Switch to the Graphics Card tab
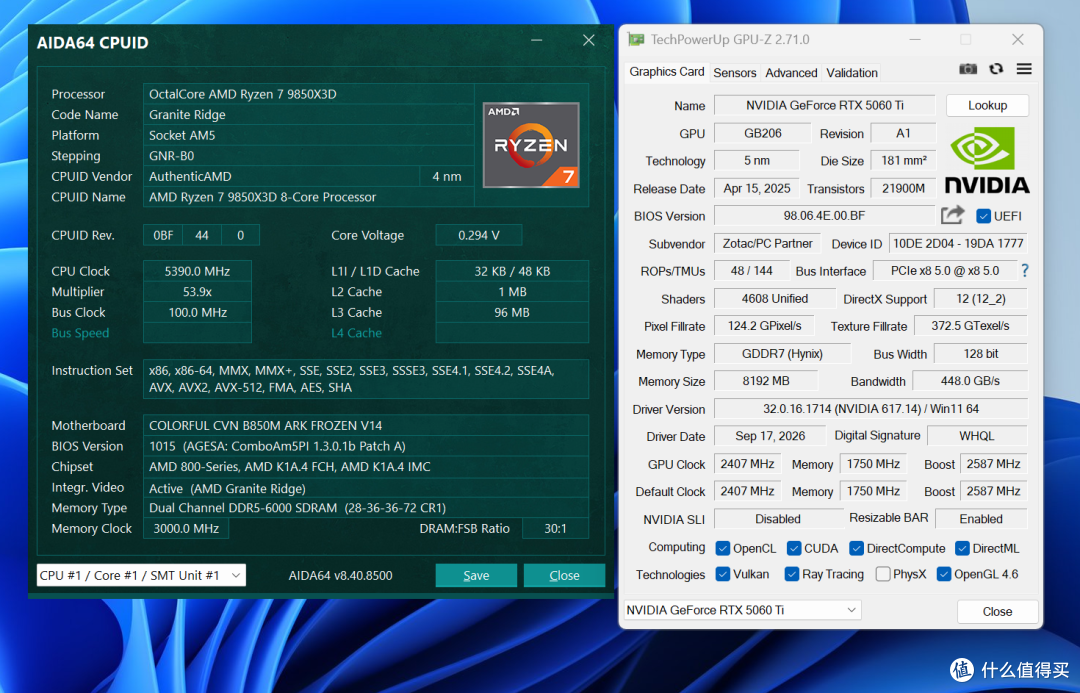1080x693 pixels. (x=667, y=72)
